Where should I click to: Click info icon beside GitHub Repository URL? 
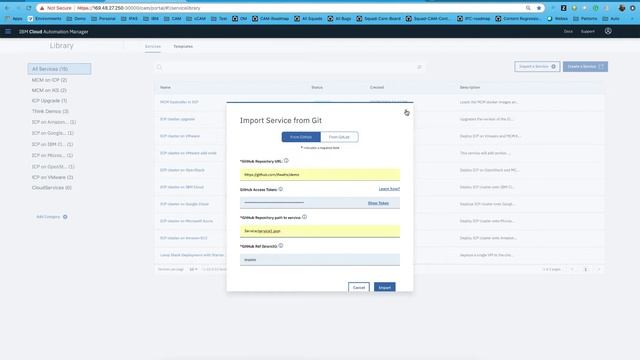click(x=286, y=161)
